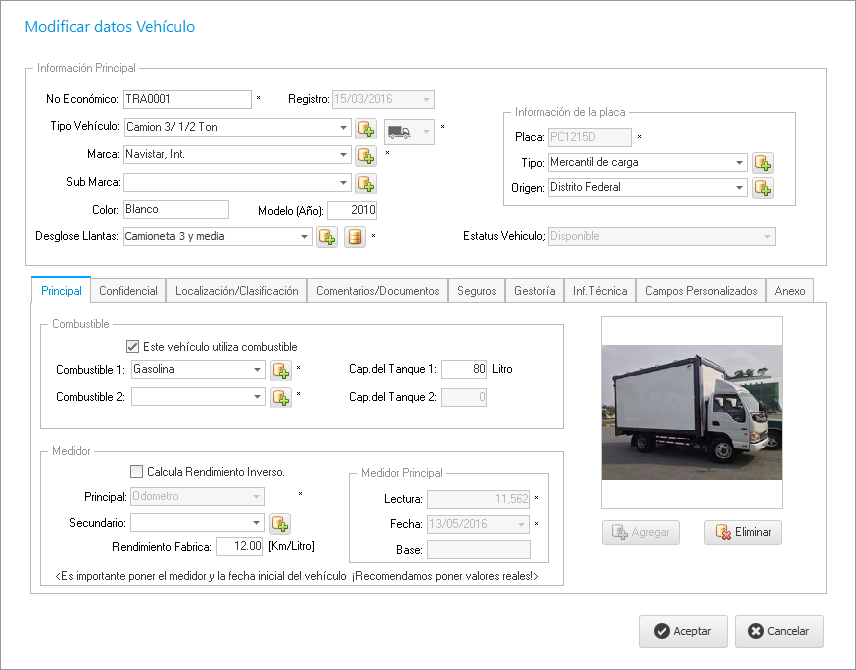Open the Seguros tab
Viewport: 856px width, 670px height.
[476, 291]
